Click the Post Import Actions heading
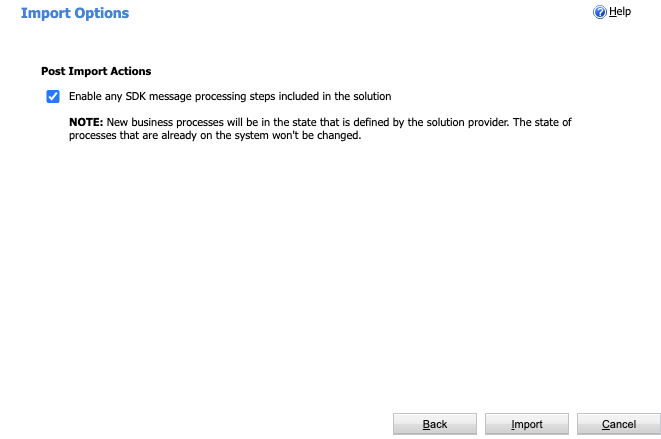Image resolution: width=661 pixels, height=439 pixels. tap(96, 71)
